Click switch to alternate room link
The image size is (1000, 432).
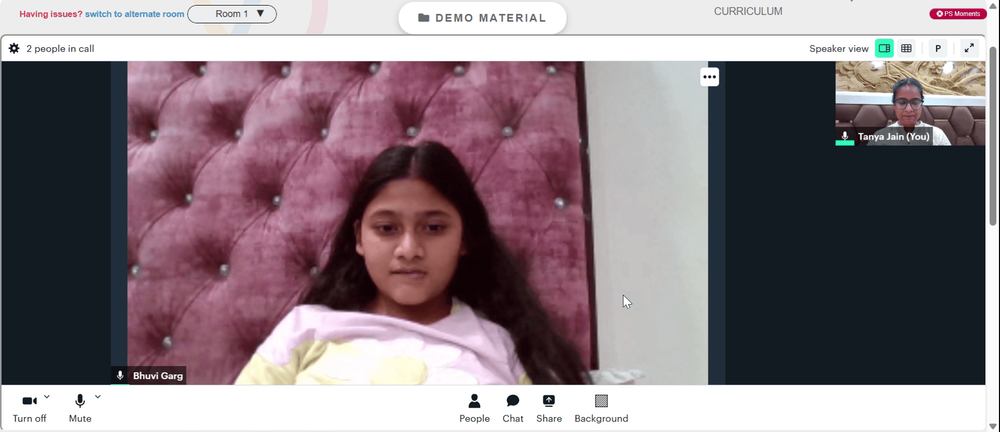[x=135, y=14]
